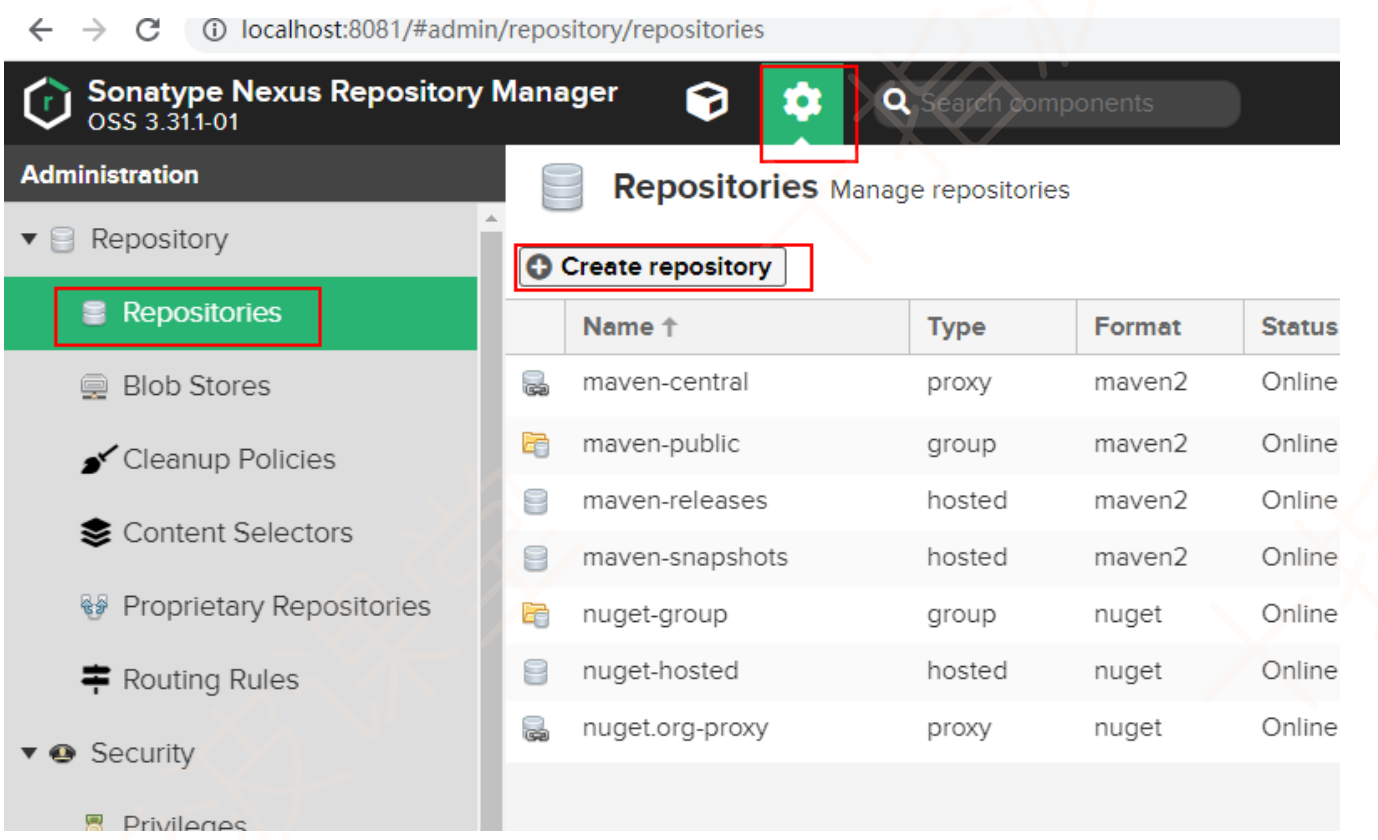
Task: Open the maven-releases repository row
Action: (922, 501)
